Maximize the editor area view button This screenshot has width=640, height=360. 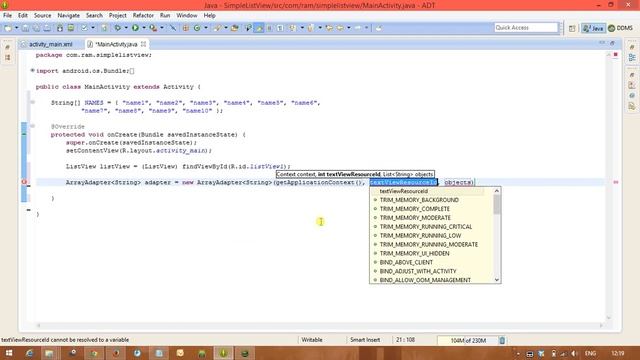pos(612,43)
